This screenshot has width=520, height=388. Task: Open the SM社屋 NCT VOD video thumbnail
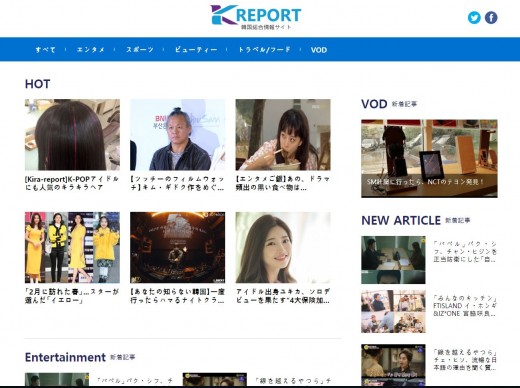pos(429,158)
